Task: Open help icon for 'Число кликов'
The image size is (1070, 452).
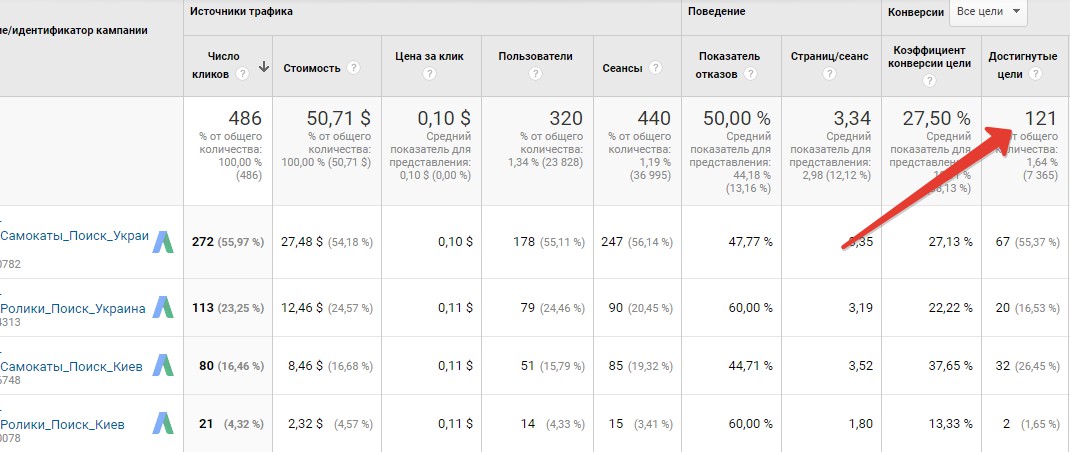Action: 242,74
